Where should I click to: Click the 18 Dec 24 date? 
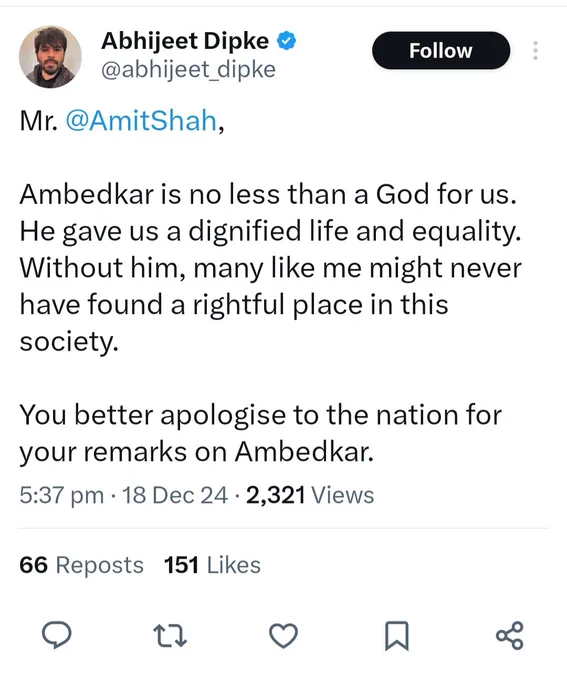pyautogui.click(x=175, y=495)
